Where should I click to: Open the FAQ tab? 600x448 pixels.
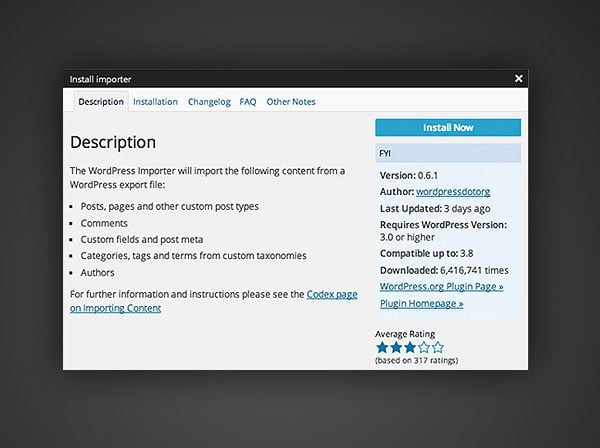tap(248, 102)
